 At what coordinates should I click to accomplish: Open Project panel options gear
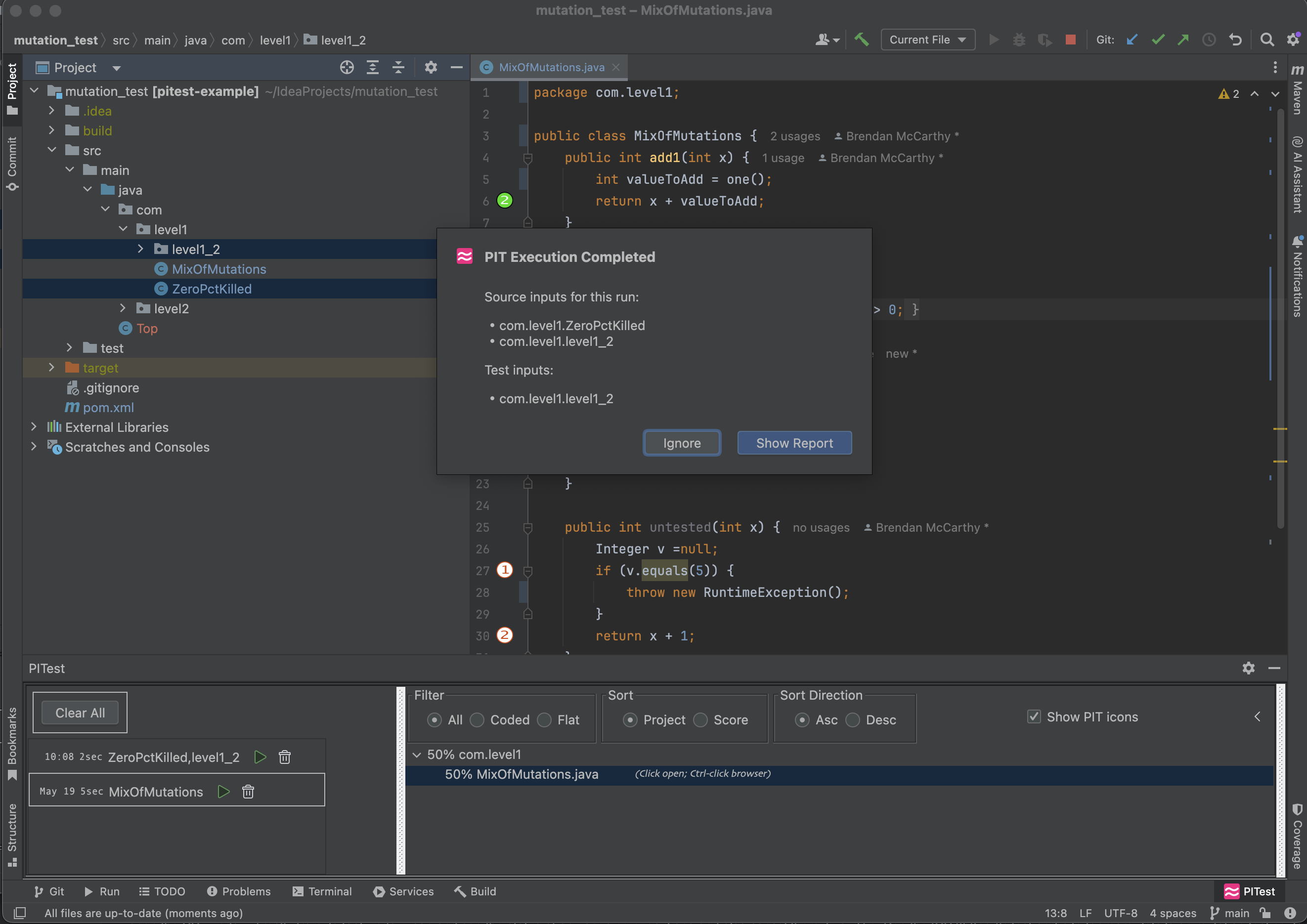point(431,68)
